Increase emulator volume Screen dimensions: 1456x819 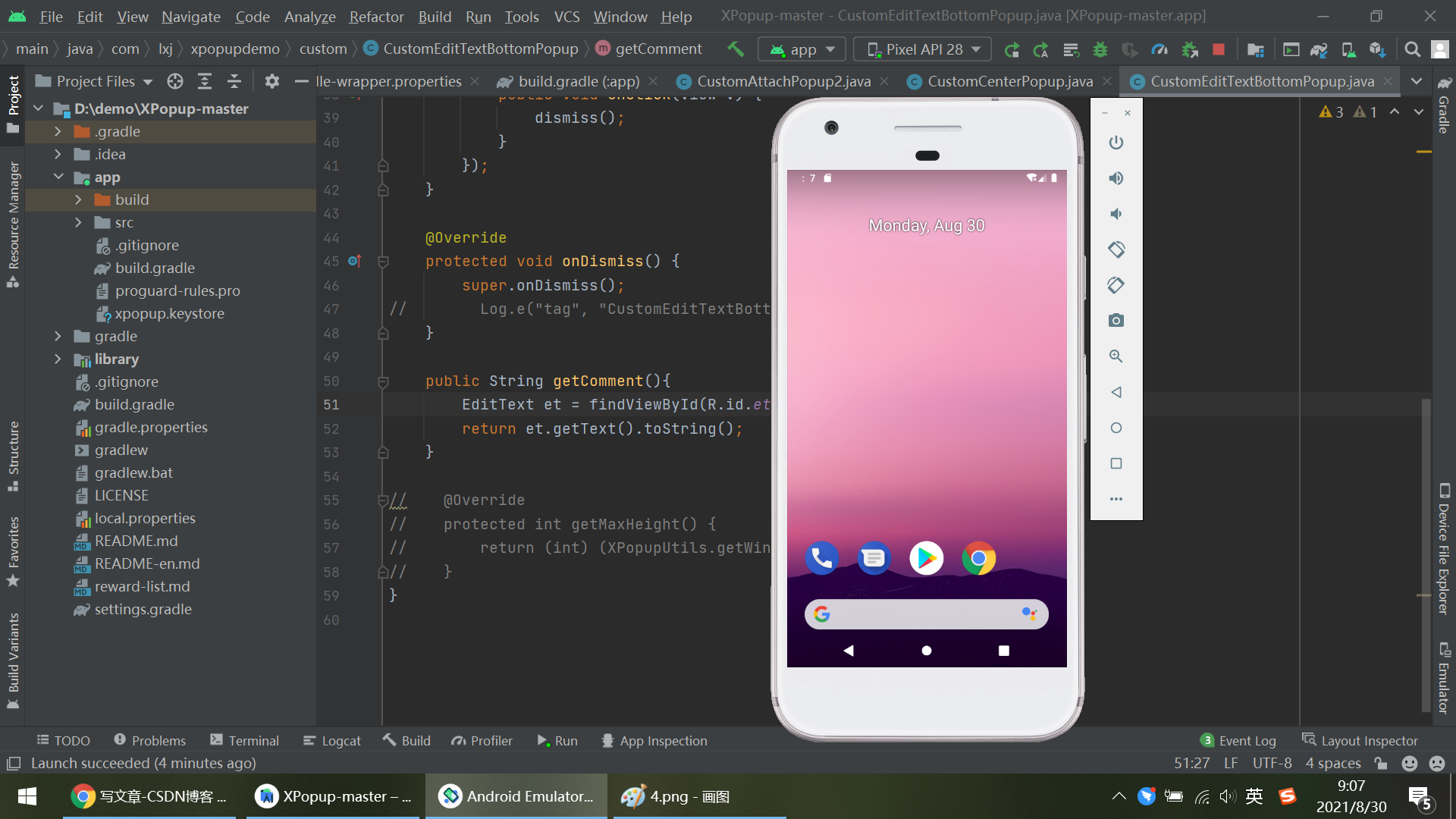click(1116, 178)
